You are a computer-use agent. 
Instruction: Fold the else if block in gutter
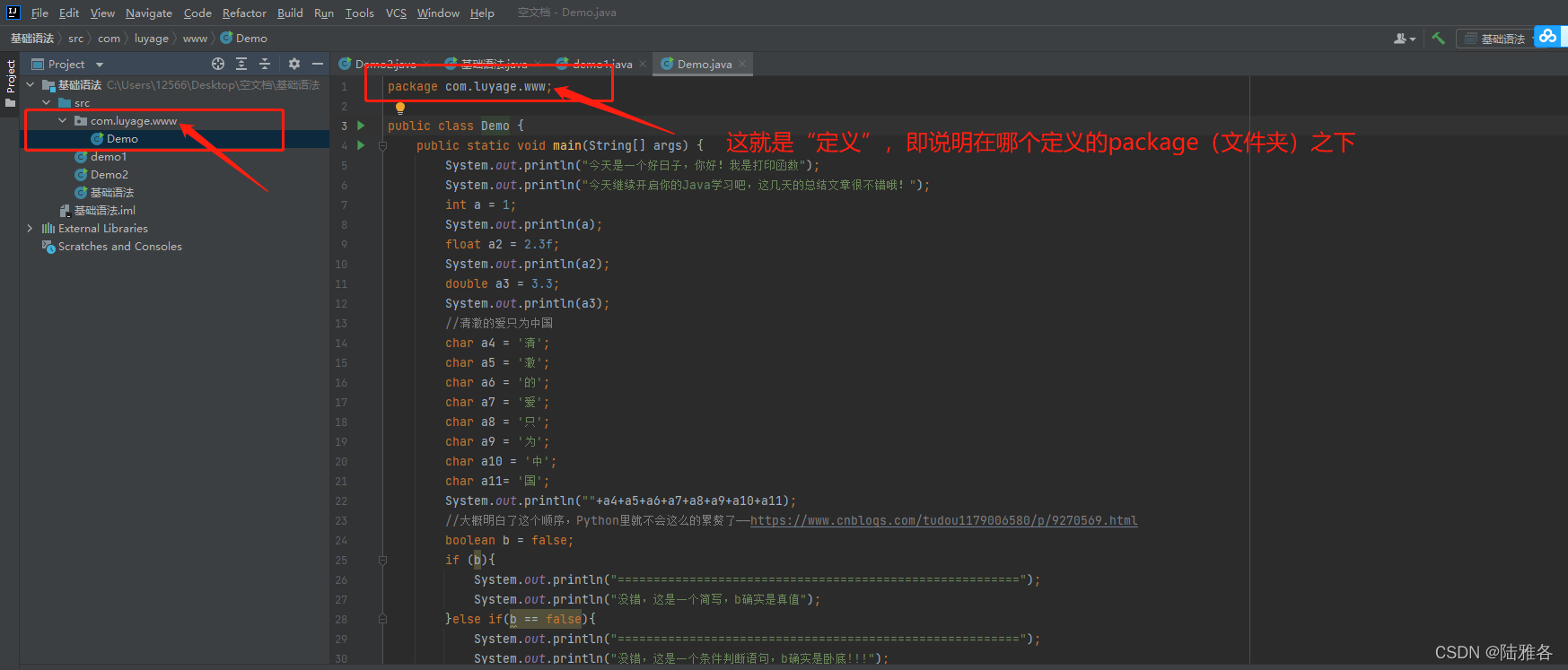pyautogui.click(x=382, y=619)
